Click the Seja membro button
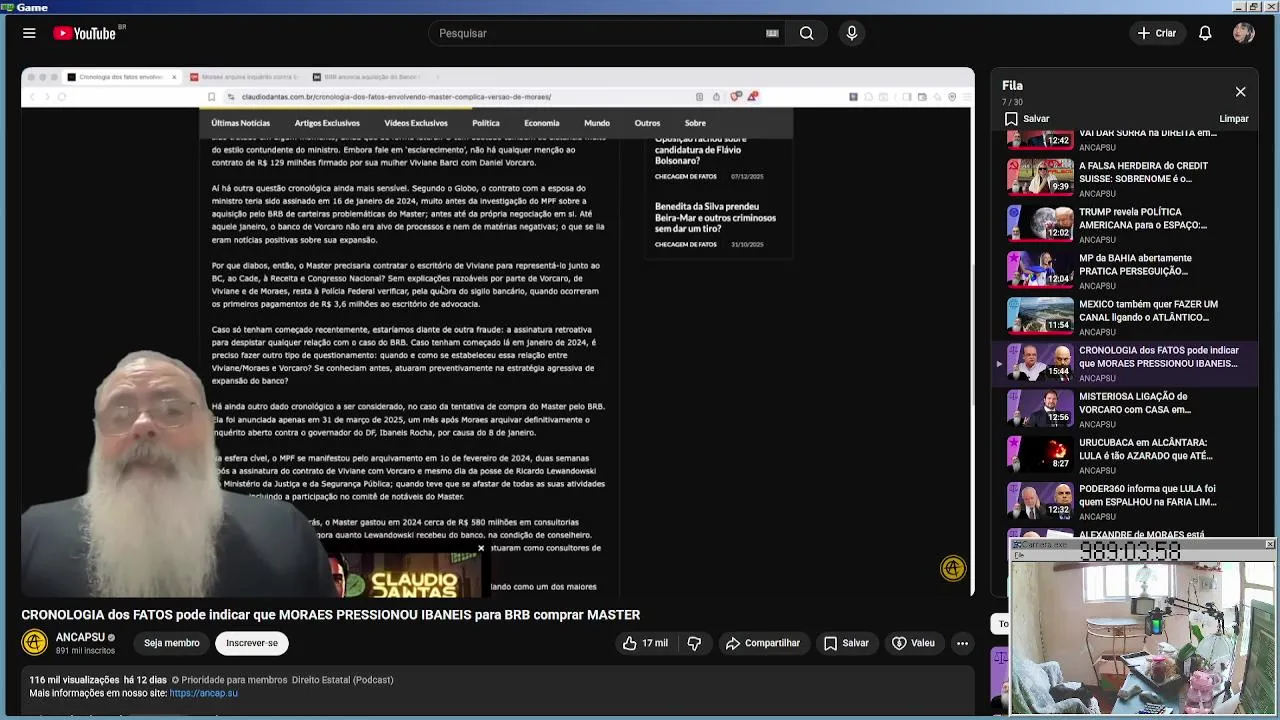 [x=171, y=643]
